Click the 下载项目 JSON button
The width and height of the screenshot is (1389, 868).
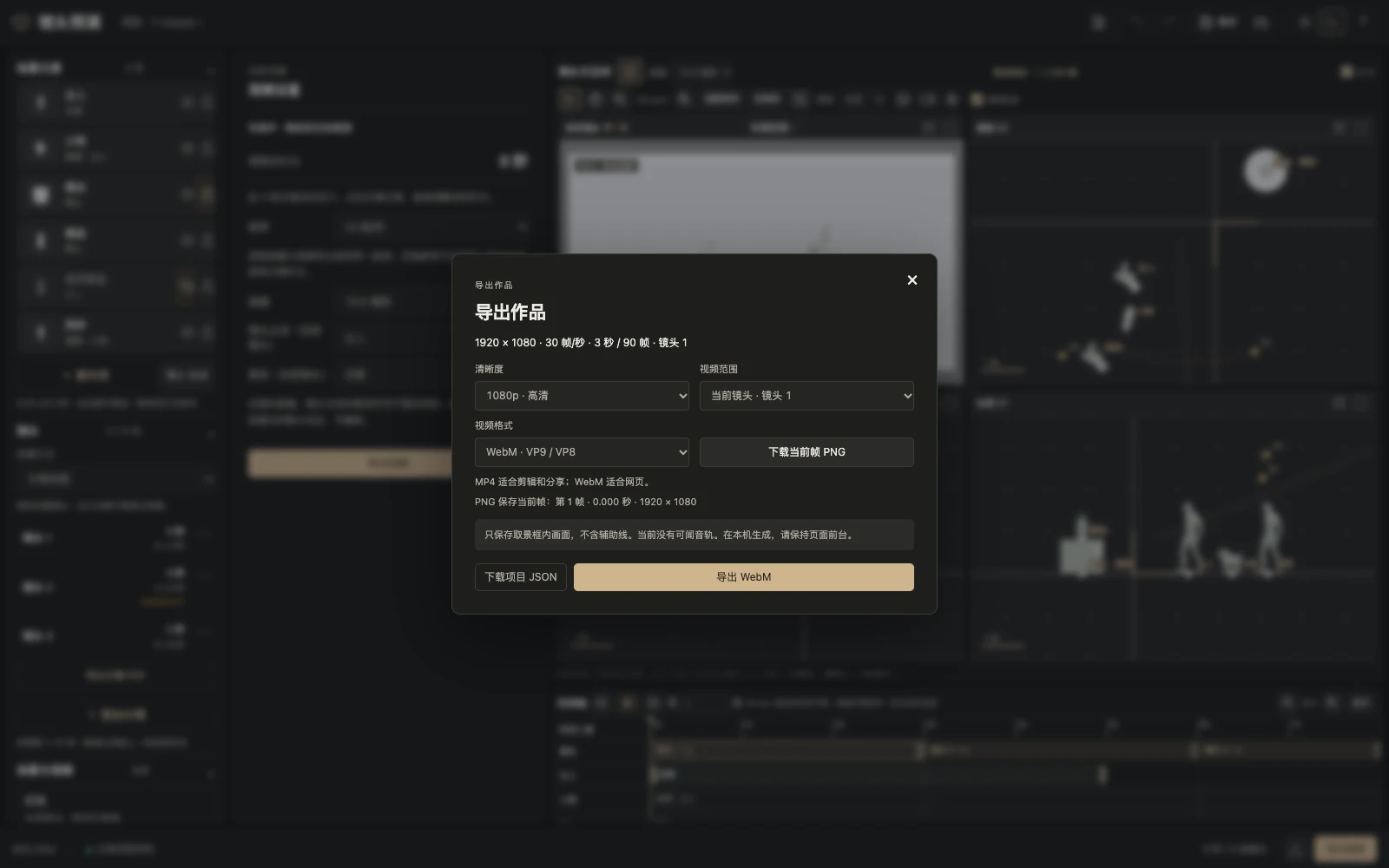point(521,577)
